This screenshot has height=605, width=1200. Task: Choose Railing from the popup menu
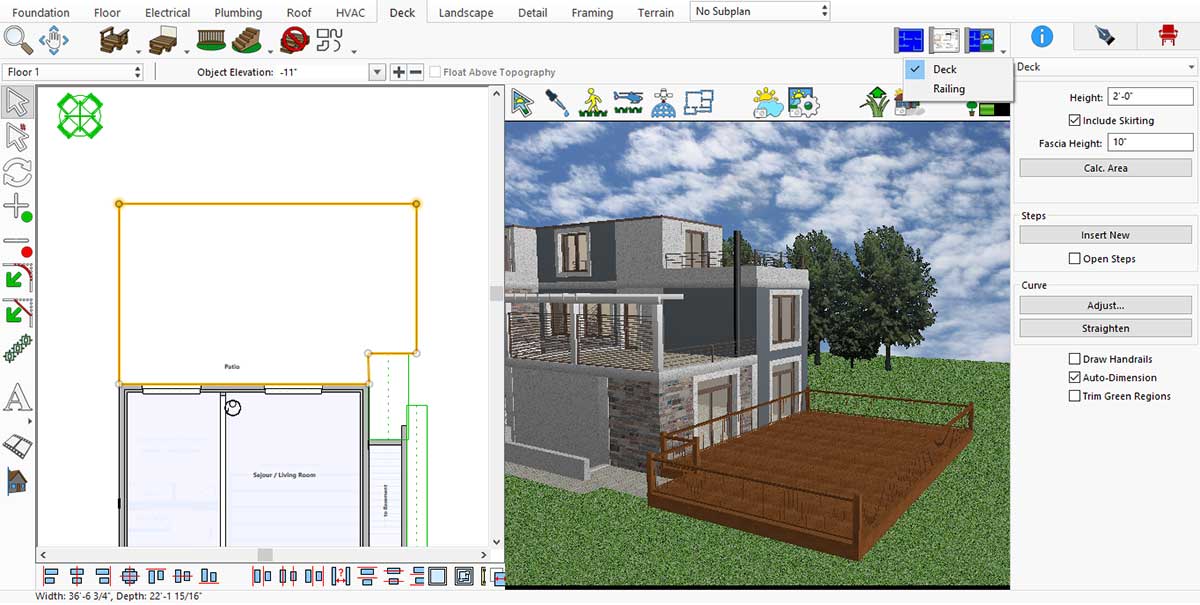tap(949, 89)
